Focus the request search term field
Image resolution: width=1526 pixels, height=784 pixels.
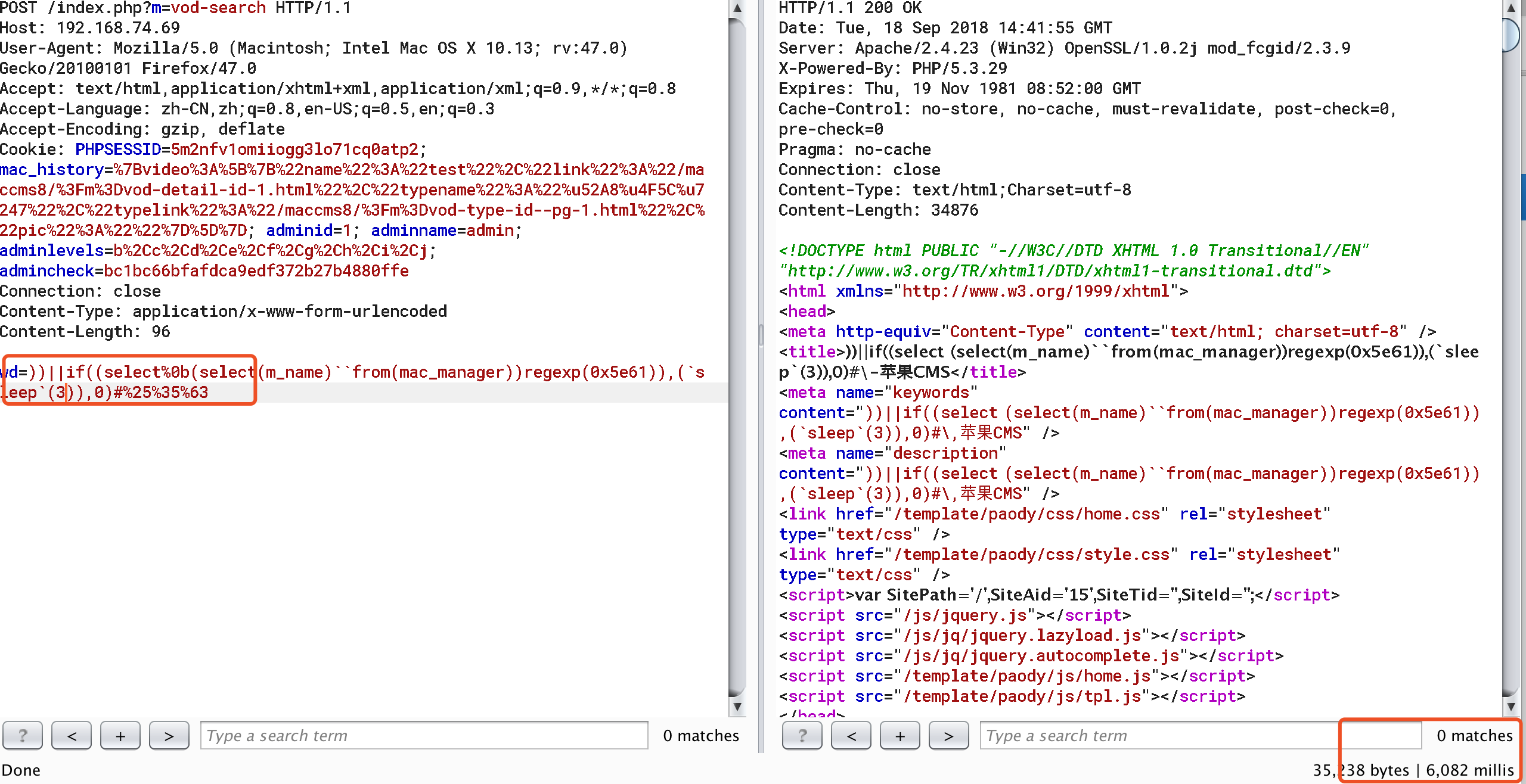[424, 736]
